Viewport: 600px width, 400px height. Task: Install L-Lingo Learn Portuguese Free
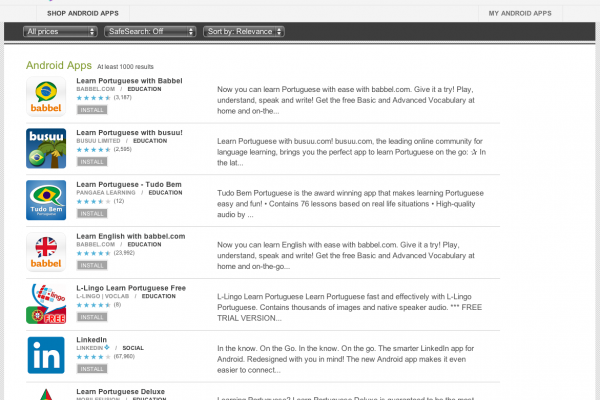(92, 317)
